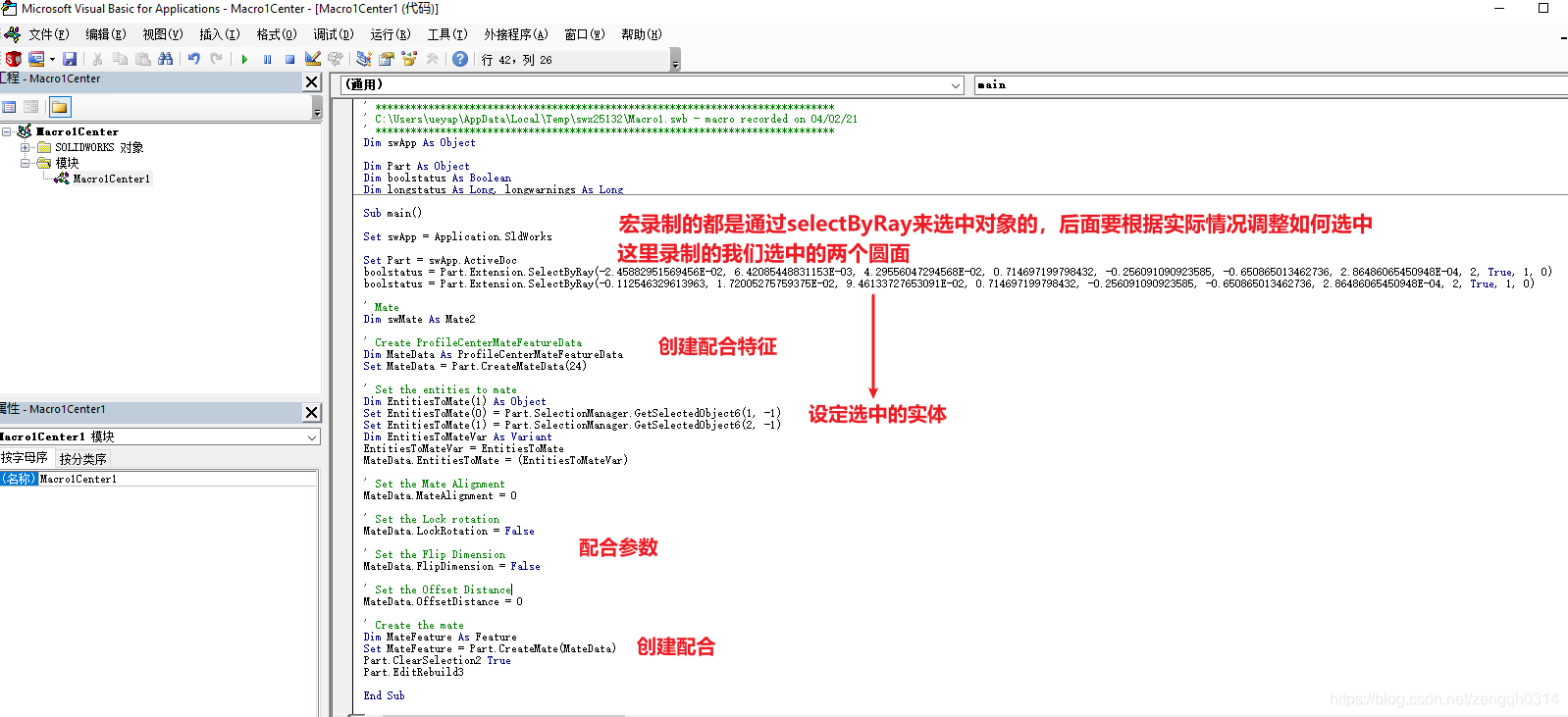The width and height of the screenshot is (1568, 717).
Task: Click the VBA application icon in menu bar
Action: (12, 34)
